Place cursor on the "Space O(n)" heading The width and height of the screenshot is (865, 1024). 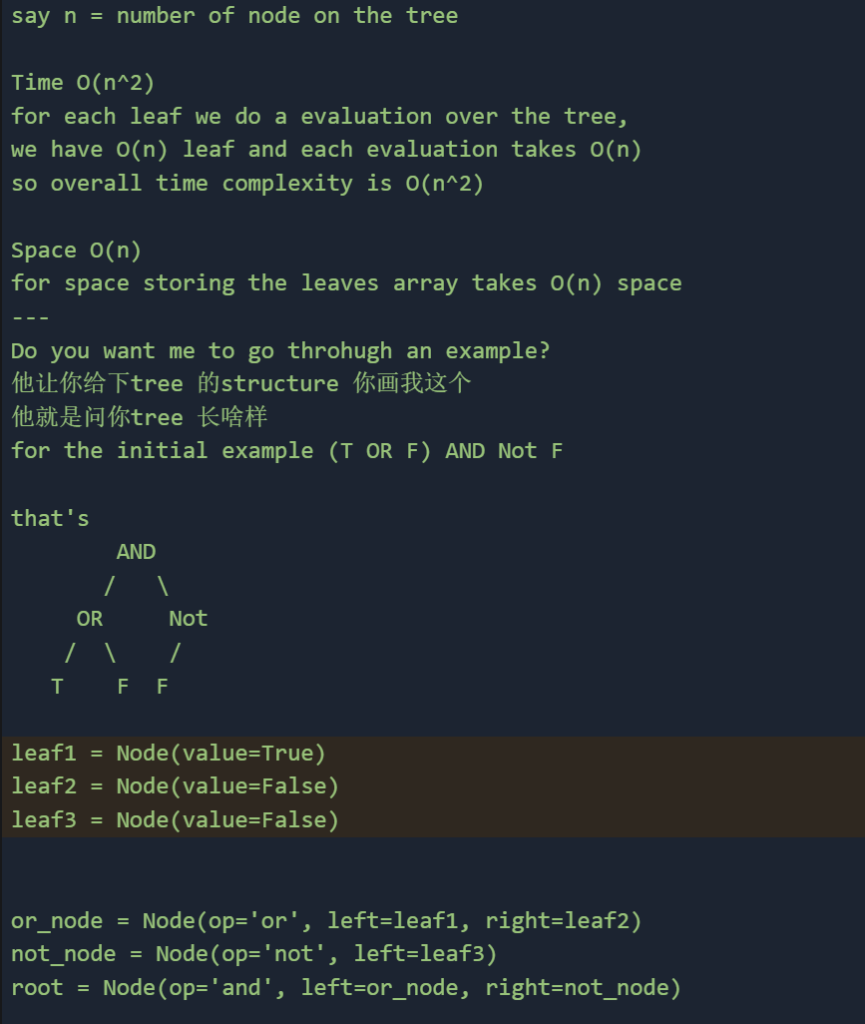(76, 251)
